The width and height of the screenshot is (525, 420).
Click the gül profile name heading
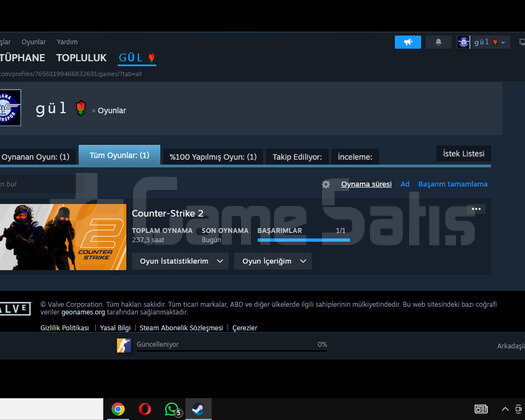[51, 109]
